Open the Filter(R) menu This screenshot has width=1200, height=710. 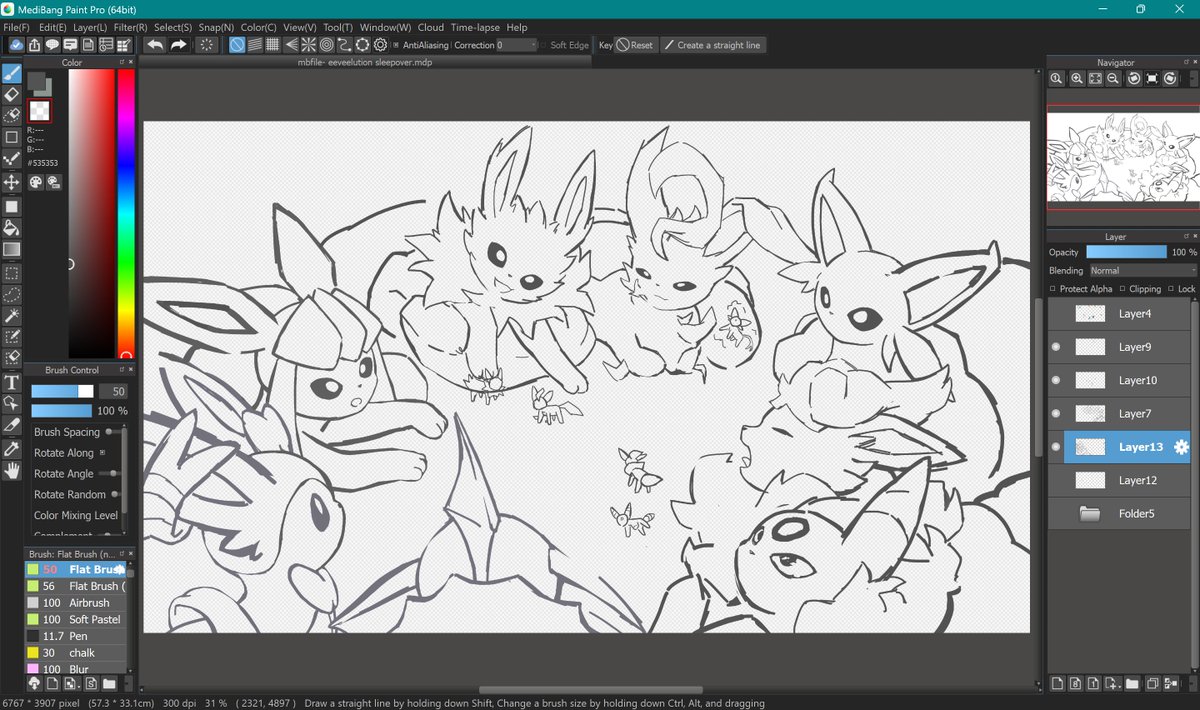[x=130, y=27]
